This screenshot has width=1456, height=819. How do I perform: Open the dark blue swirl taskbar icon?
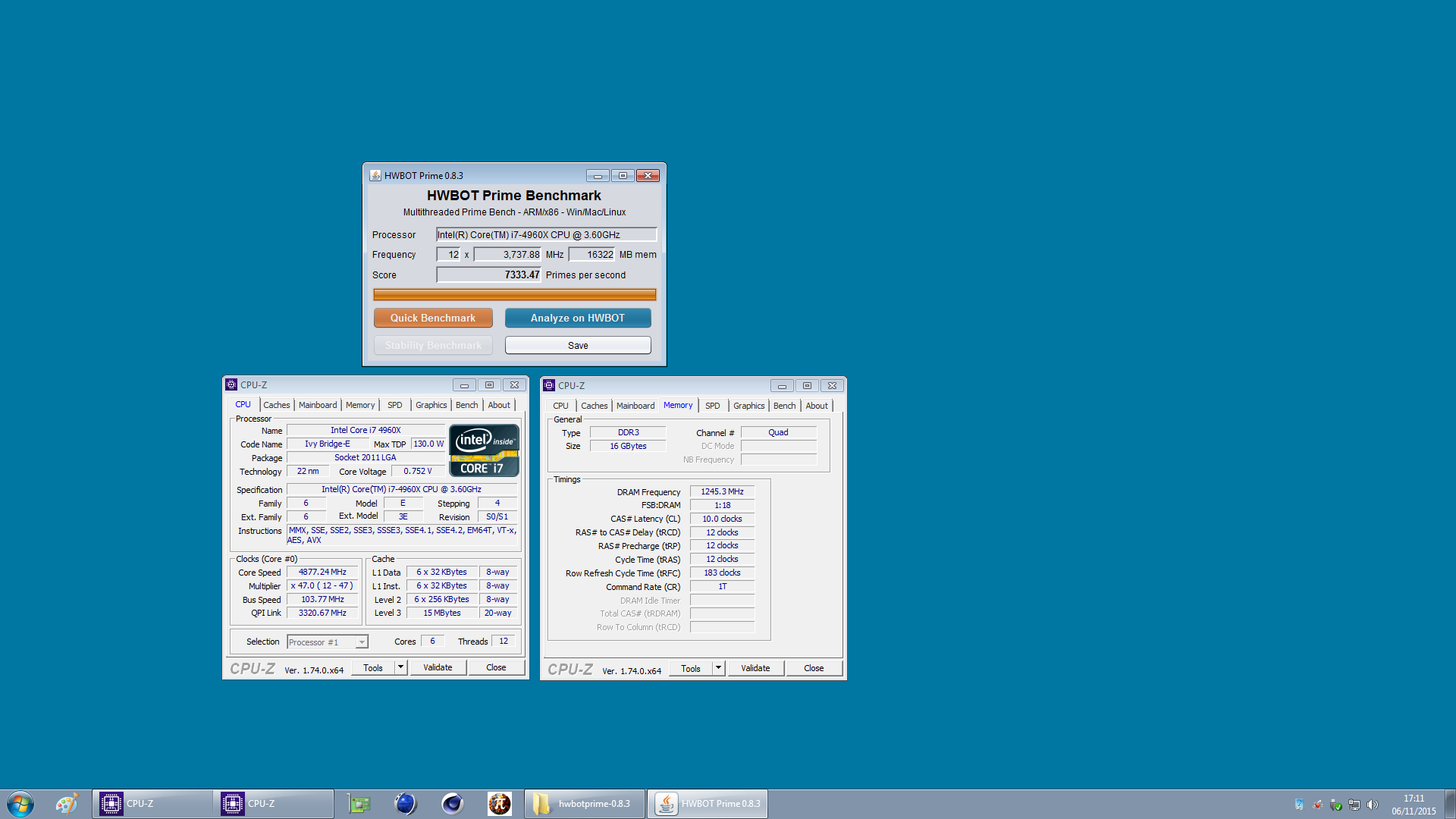(x=453, y=804)
